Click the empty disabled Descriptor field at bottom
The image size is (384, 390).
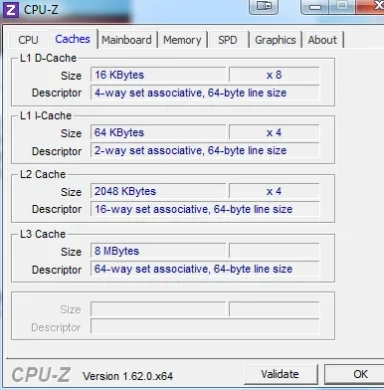(x=205, y=327)
